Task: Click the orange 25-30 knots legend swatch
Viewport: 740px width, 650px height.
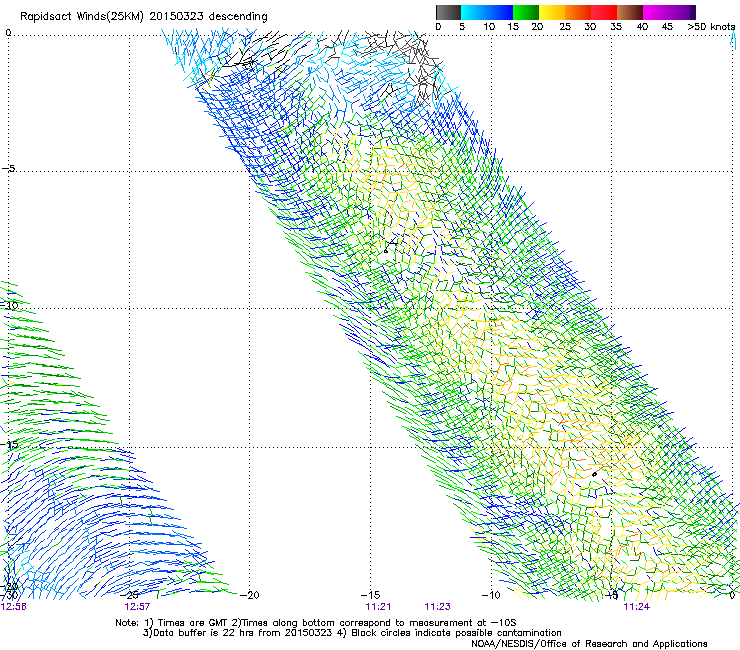Action: coord(578,12)
